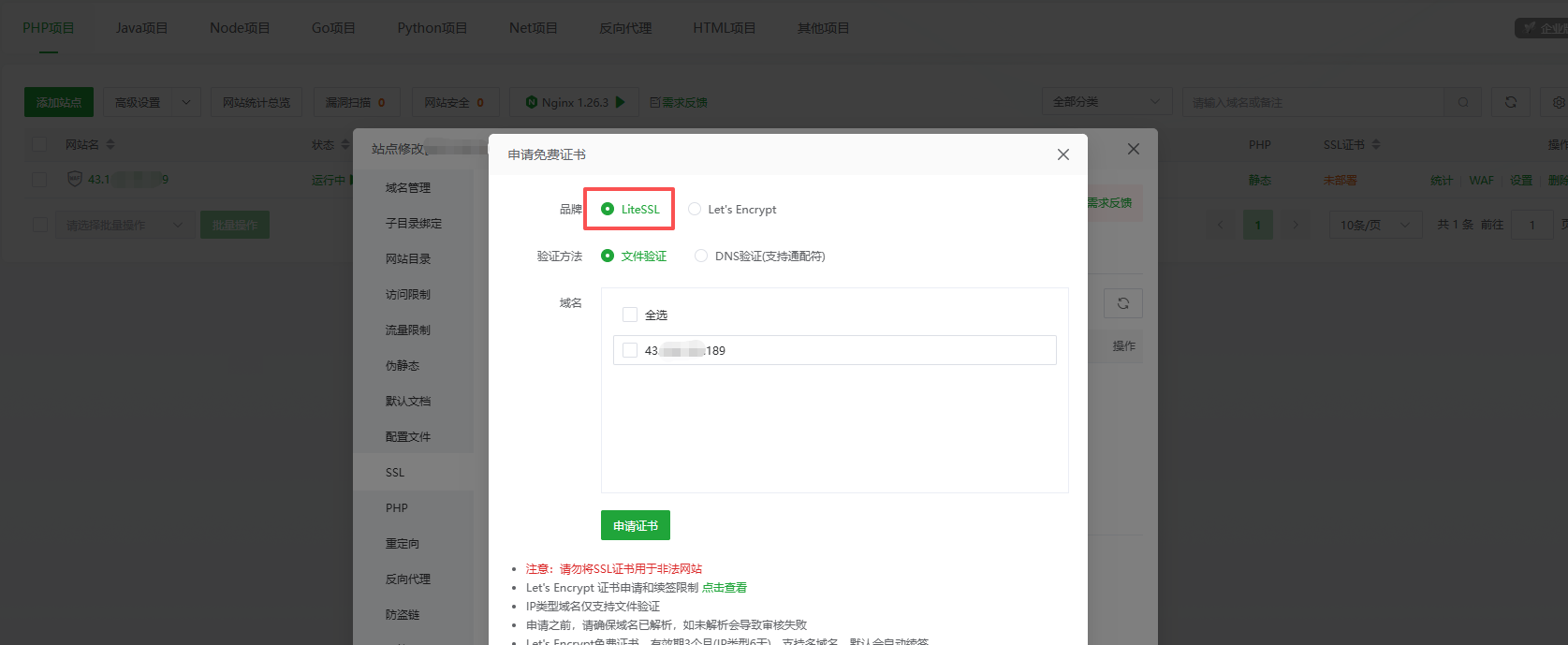Click the sort icon next to 网站名
The height and width of the screenshot is (645, 1568).
[110, 145]
